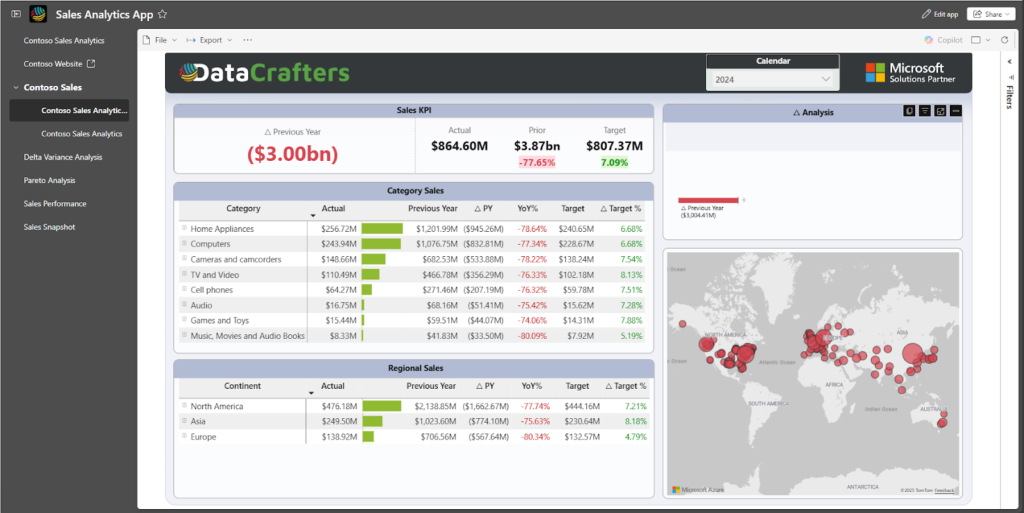Open the Contoso Website link
1024x513 pixels.
53,64
